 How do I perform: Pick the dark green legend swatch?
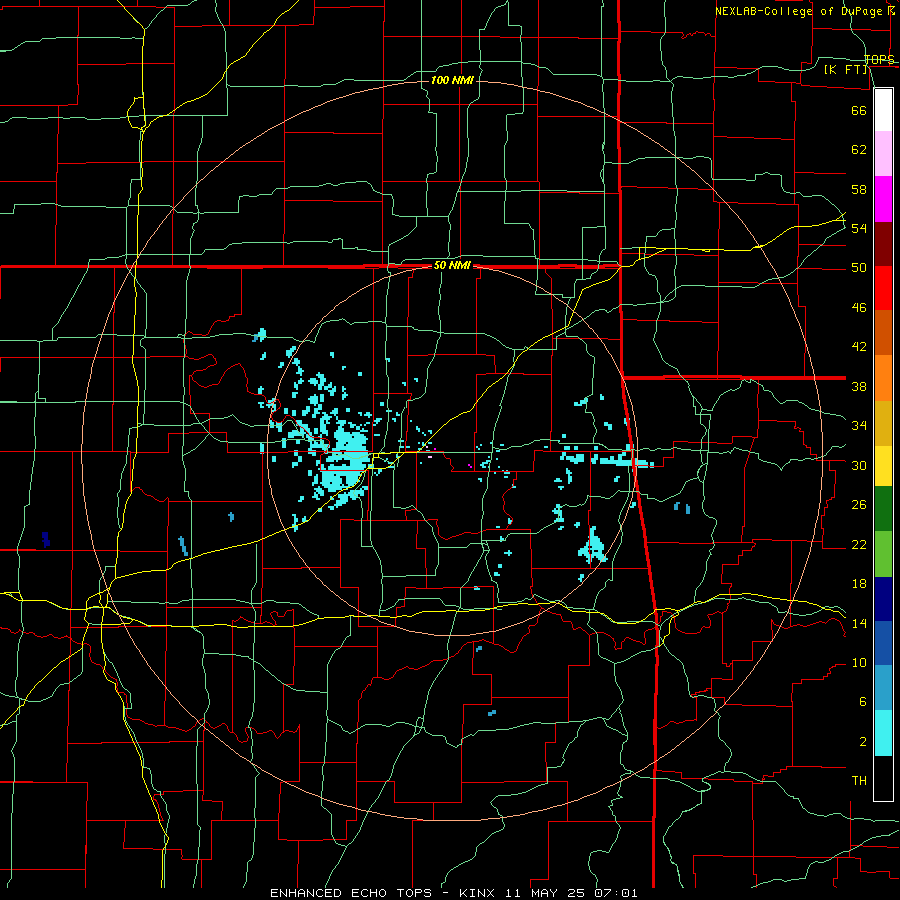coord(883,509)
